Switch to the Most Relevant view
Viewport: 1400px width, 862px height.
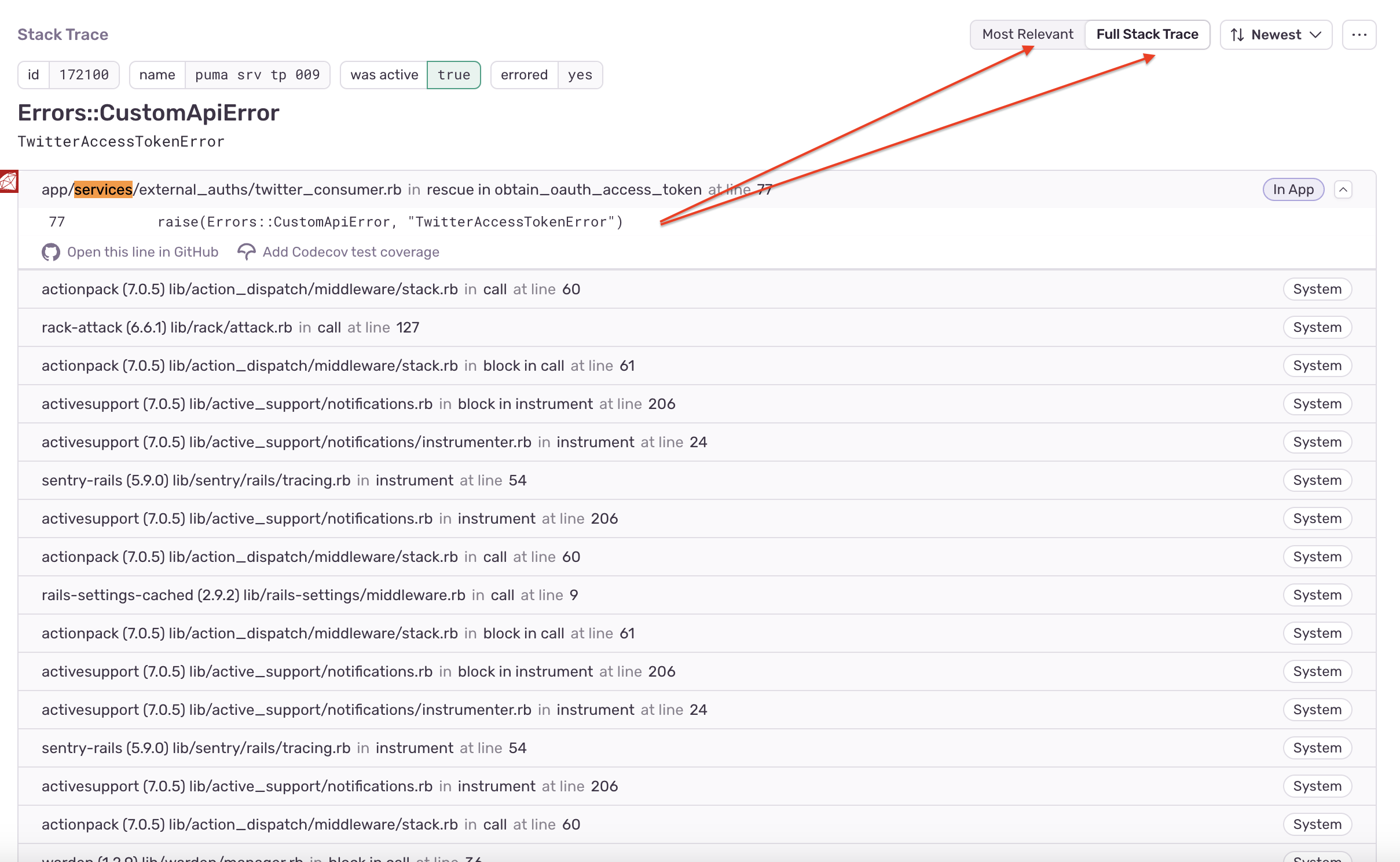(1028, 34)
